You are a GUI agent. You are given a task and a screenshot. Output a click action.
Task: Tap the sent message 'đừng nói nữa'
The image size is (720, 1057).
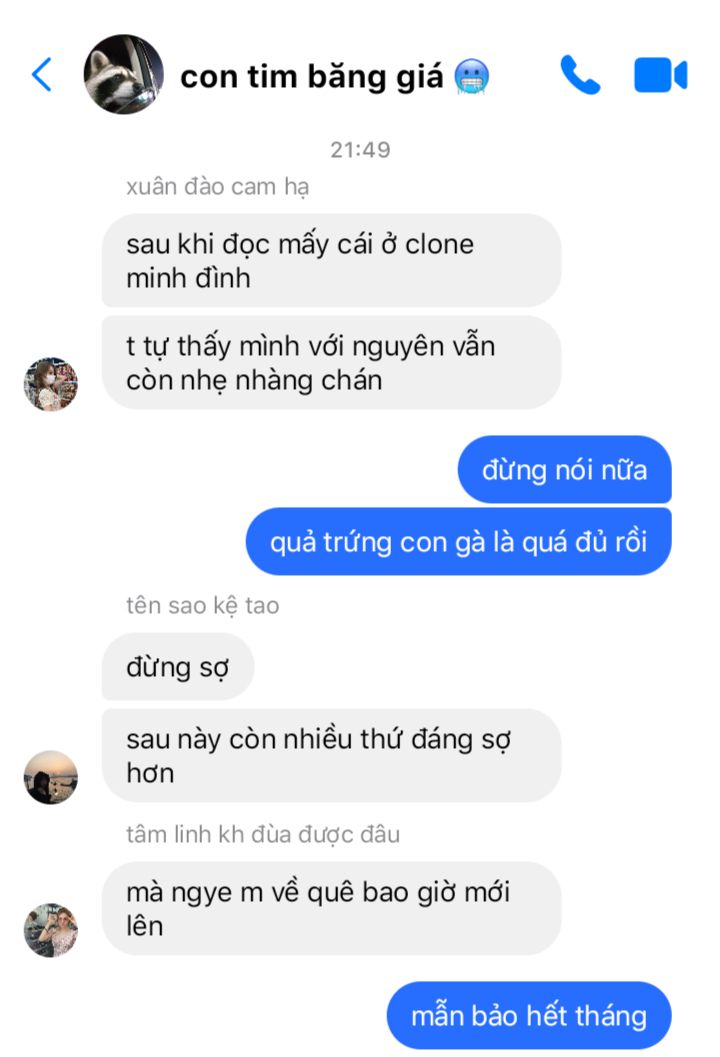tap(565, 470)
